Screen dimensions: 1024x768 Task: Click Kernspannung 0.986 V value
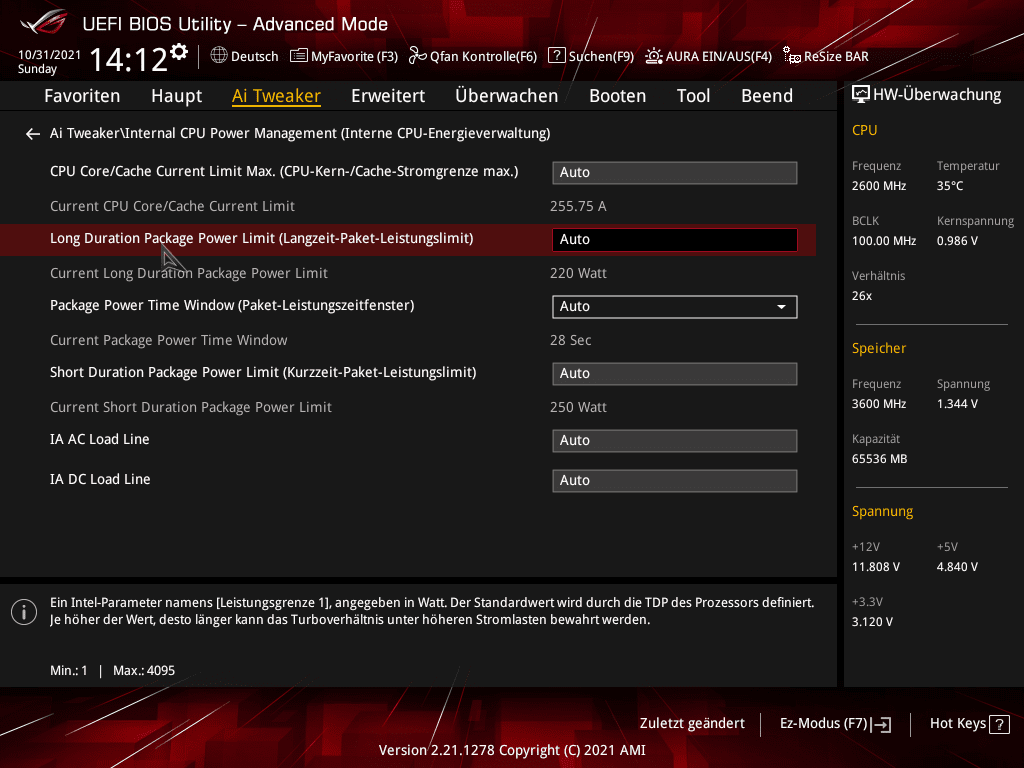tap(957, 241)
